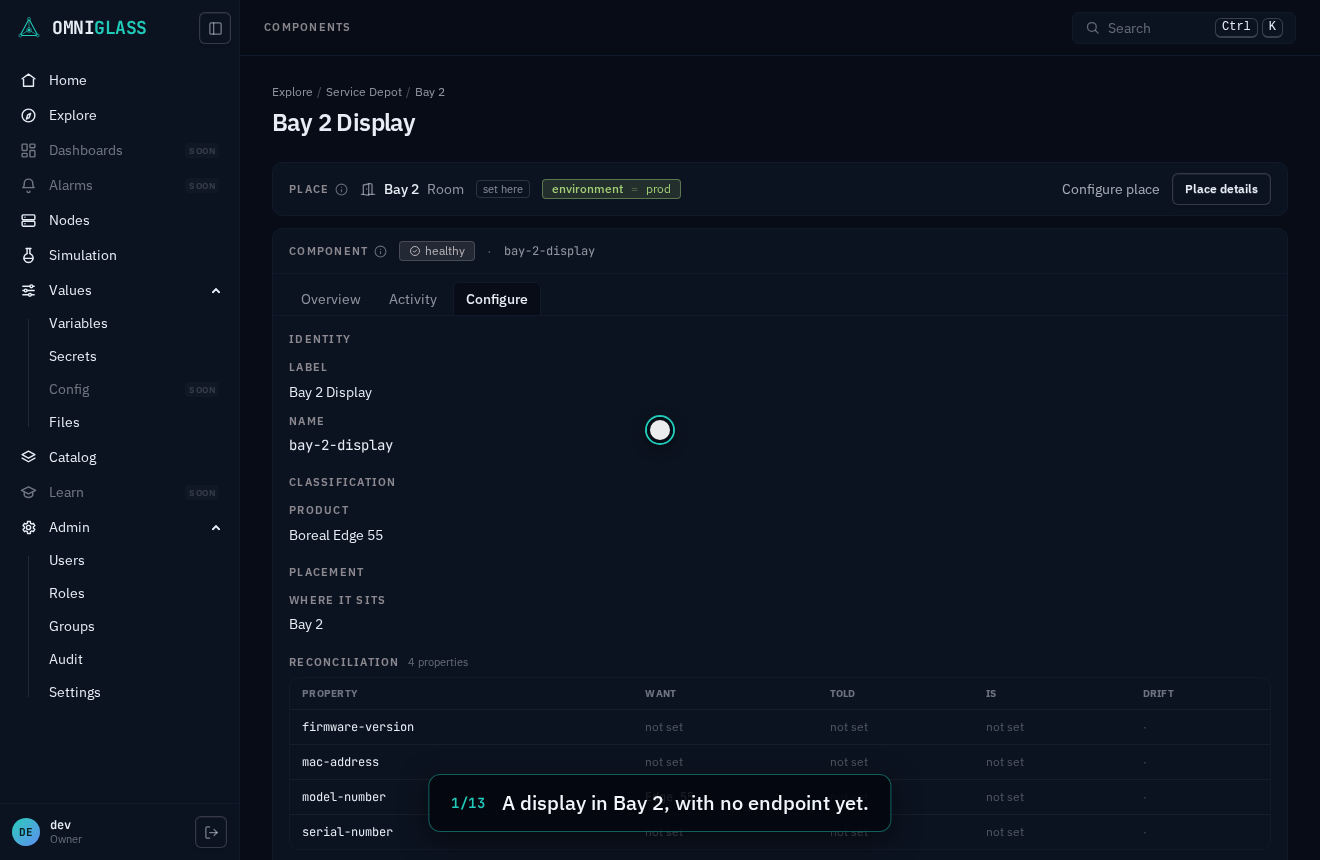Click the info icon beside PLACE
The width and height of the screenshot is (1320, 860).
tap(342, 189)
